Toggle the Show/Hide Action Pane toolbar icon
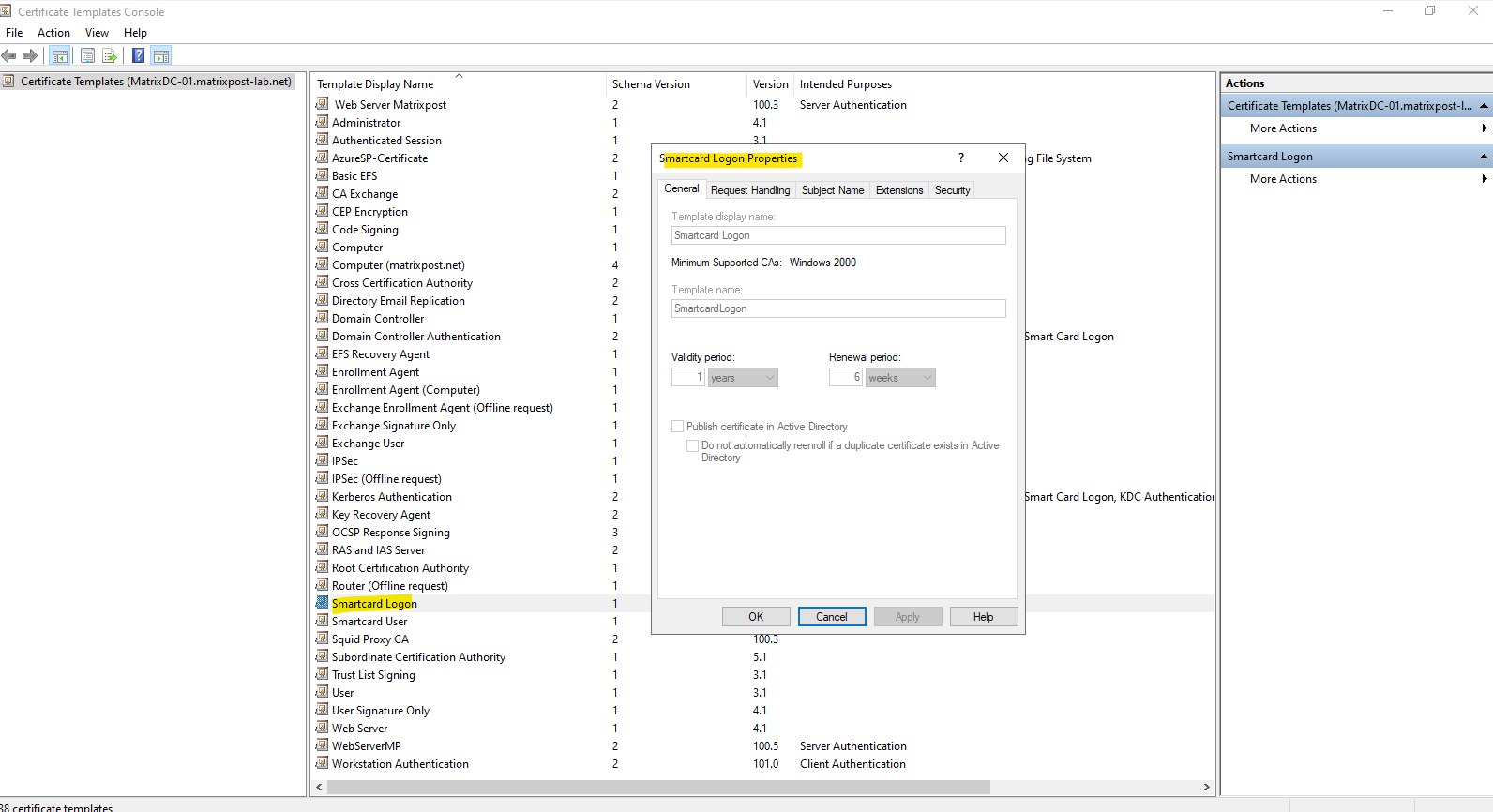 click(160, 55)
